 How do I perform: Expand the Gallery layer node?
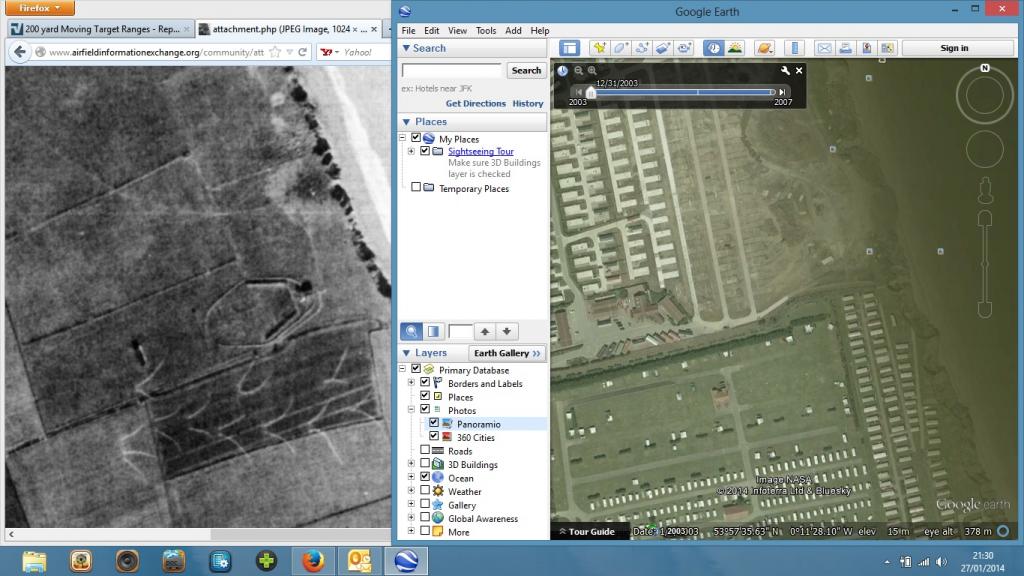click(x=411, y=504)
